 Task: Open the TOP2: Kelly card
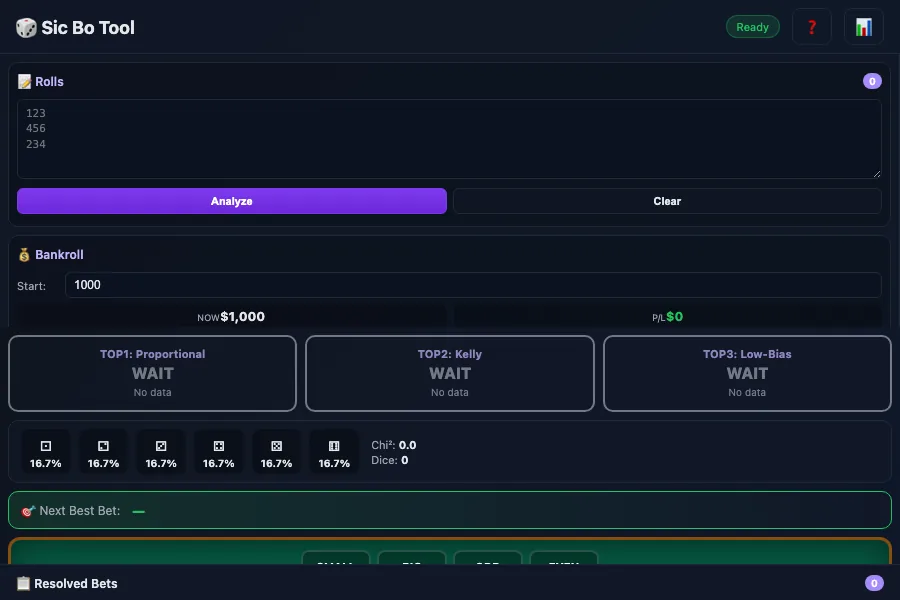tap(449, 373)
